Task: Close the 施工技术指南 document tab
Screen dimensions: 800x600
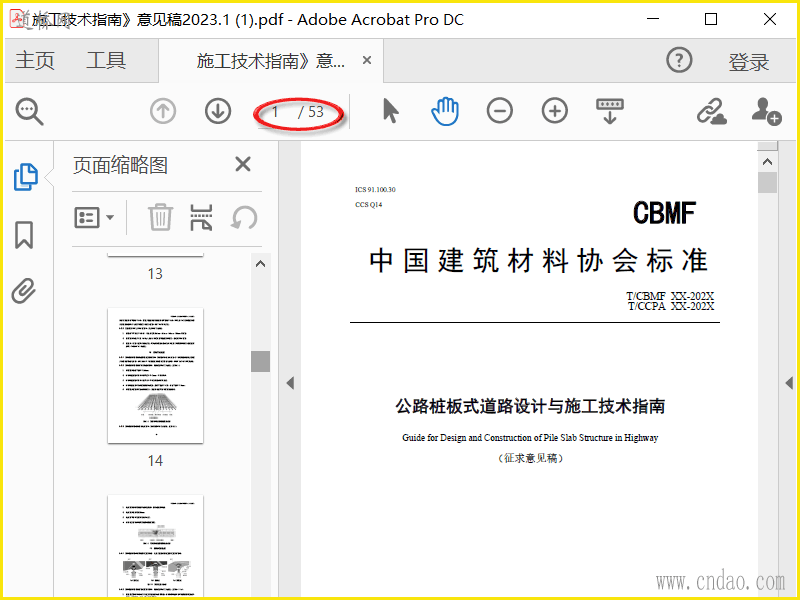Action: [x=366, y=60]
